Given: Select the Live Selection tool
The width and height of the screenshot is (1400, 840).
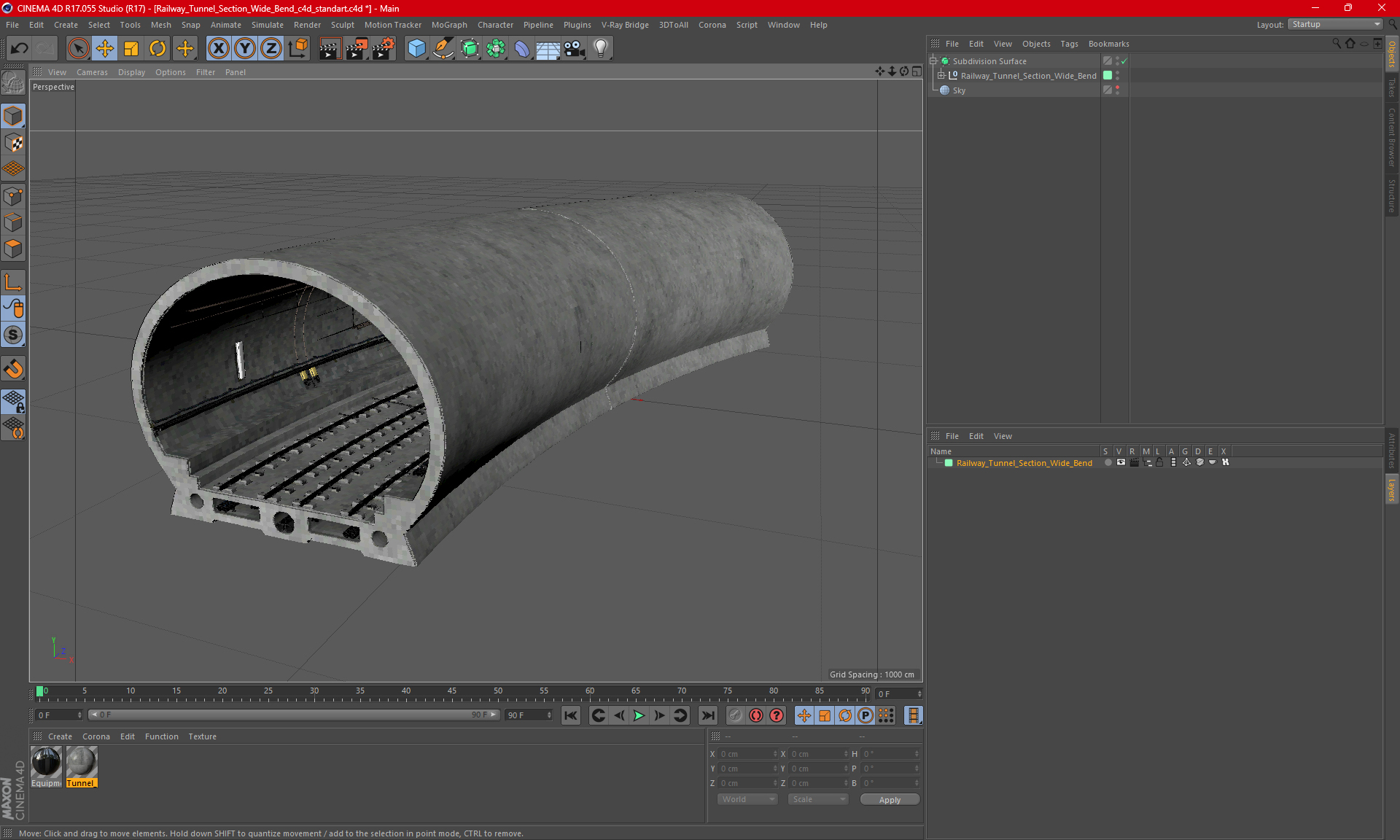Looking at the screenshot, I should [x=78, y=48].
